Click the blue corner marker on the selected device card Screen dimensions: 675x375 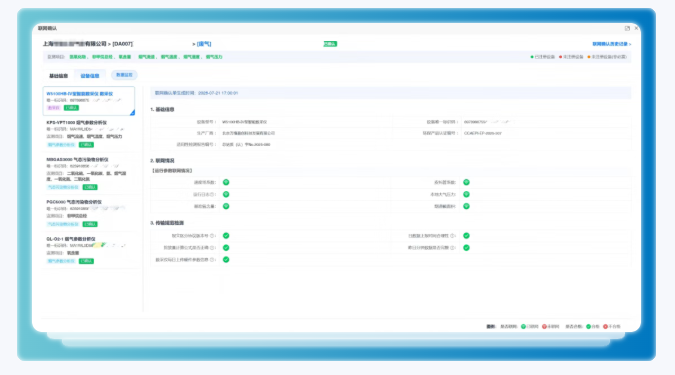coord(133,113)
